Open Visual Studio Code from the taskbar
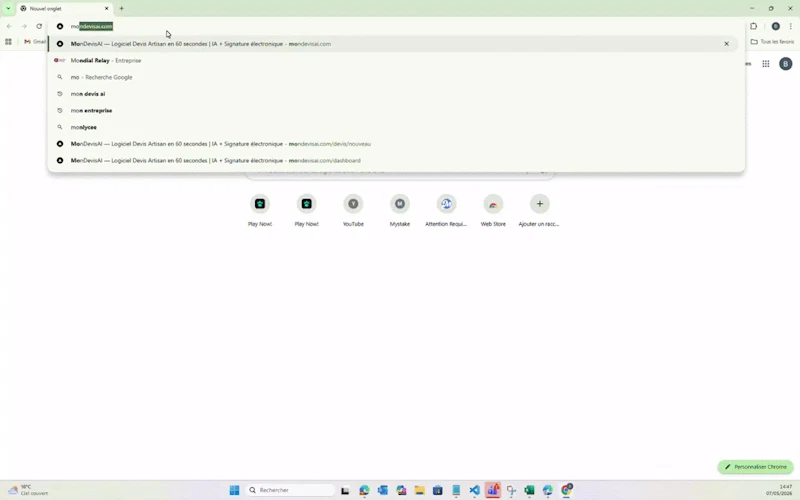 (474, 490)
